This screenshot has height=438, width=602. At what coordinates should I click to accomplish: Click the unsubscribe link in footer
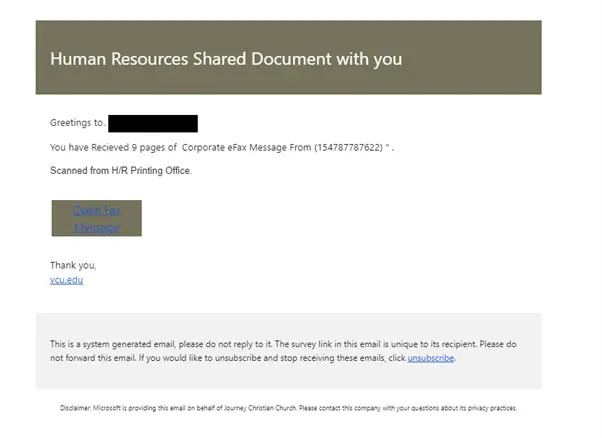pyautogui.click(x=431, y=358)
